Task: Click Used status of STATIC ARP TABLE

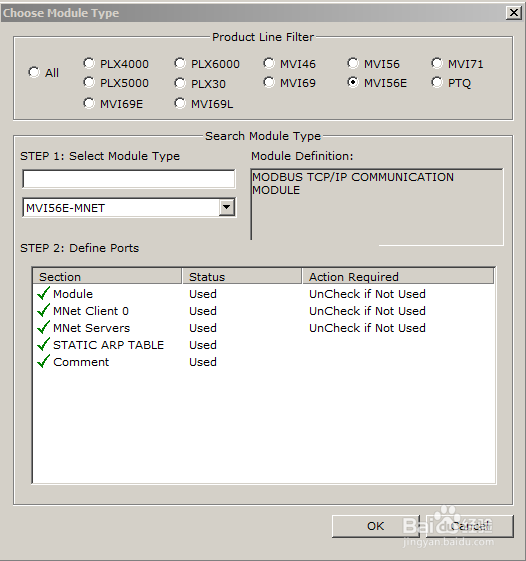Action: click(203, 345)
